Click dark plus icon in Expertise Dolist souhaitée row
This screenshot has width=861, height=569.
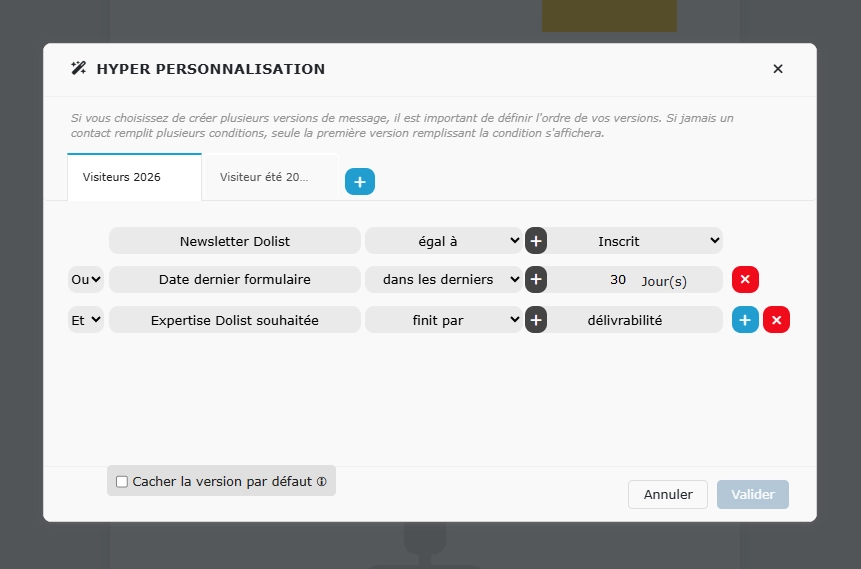pos(536,320)
